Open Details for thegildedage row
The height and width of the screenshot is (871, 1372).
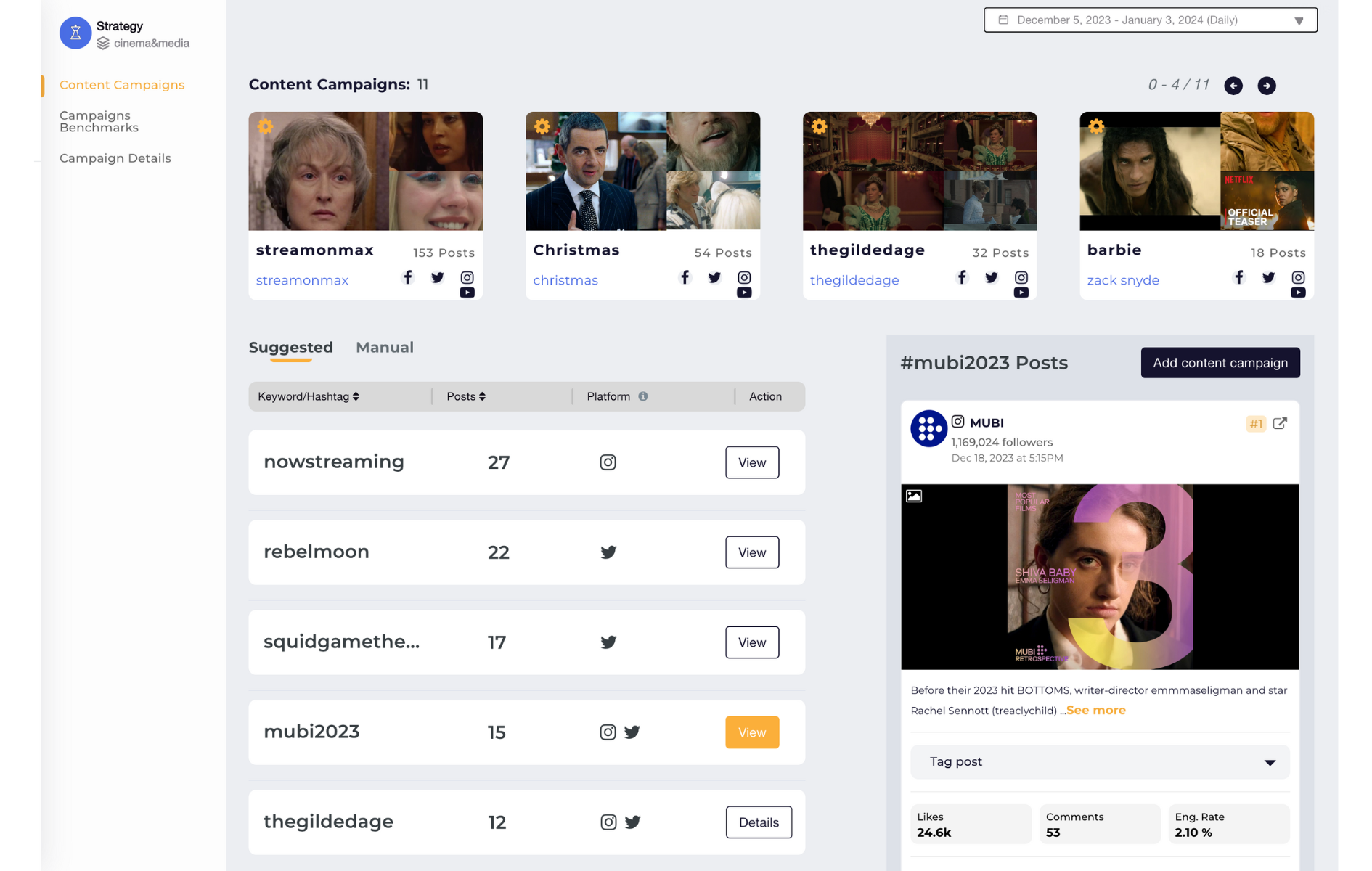coord(759,822)
